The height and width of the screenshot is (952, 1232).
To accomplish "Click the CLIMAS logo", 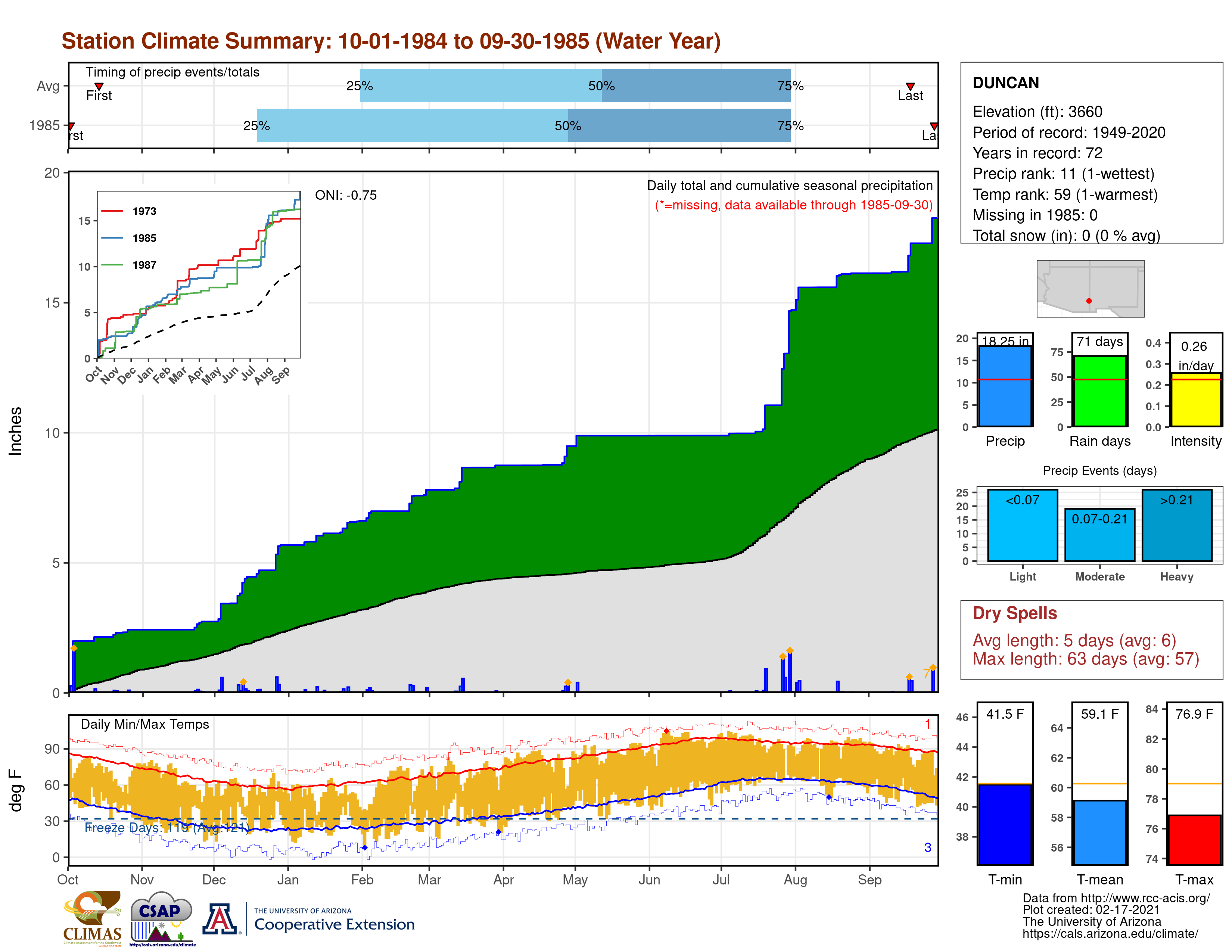I will click(x=92, y=918).
